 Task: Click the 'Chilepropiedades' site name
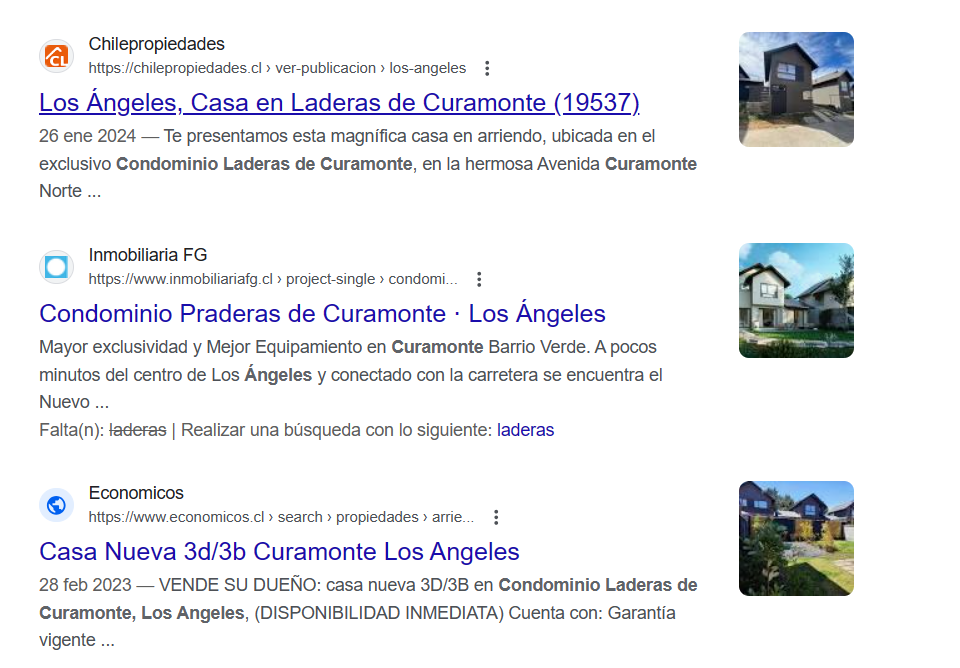click(x=157, y=44)
